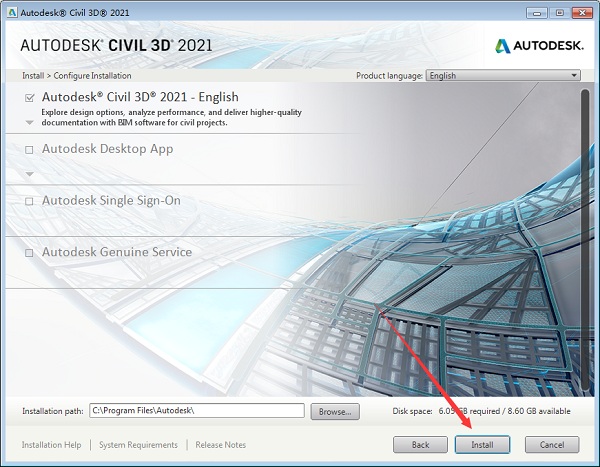This screenshot has height=467, width=600.
Task: Click the Autodesk logo in the header
Action: click(539, 46)
